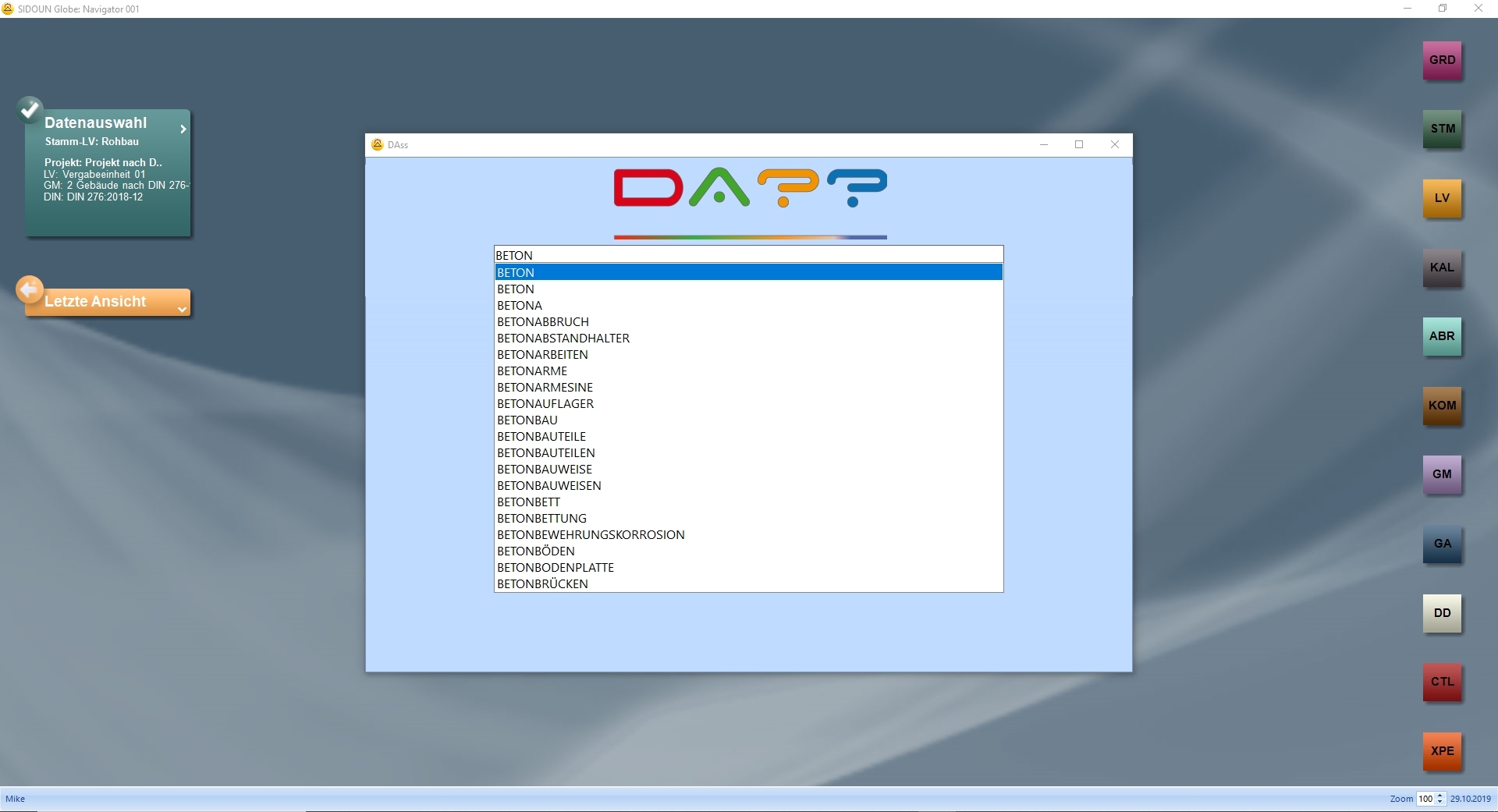Screen dimensions: 1498x812
Task: Click the Datenauswahl checkmark icon
Action: [x=30, y=110]
